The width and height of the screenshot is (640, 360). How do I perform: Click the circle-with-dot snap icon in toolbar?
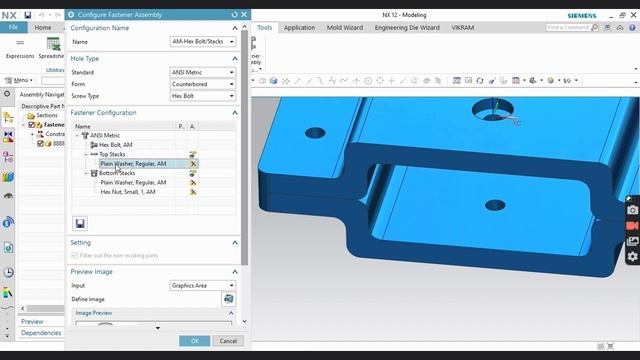coord(368,81)
